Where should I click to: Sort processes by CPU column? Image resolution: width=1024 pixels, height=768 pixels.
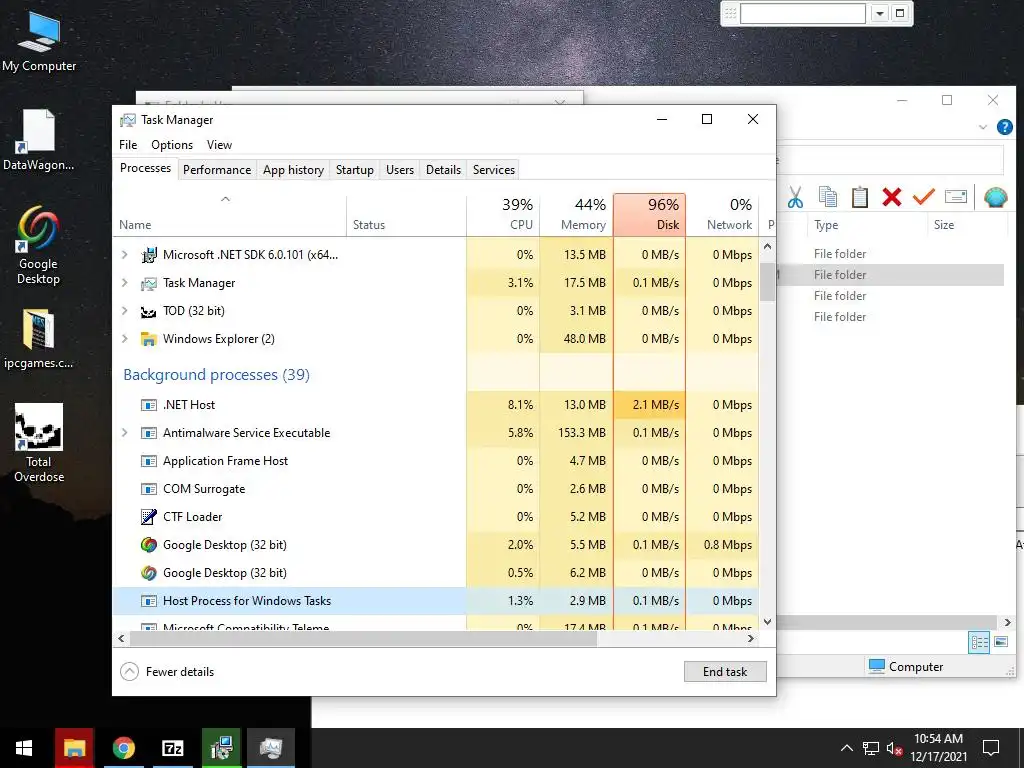point(504,215)
